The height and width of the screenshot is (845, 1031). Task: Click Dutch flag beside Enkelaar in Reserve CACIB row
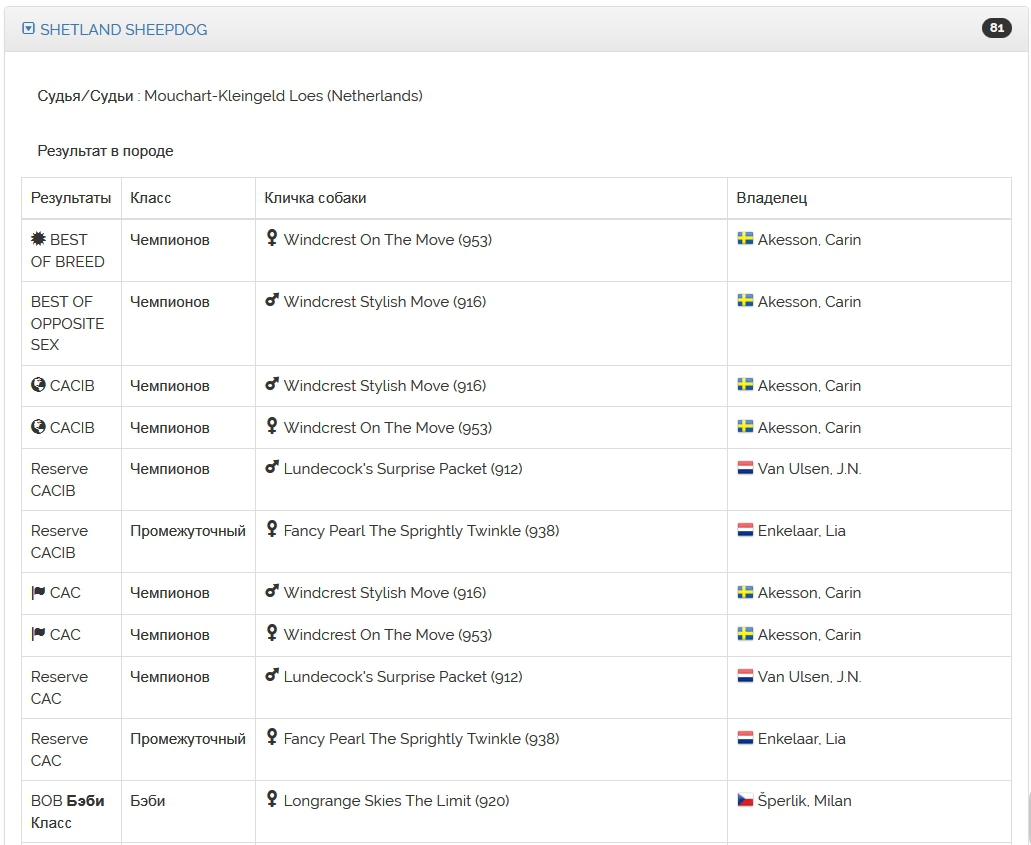coord(745,530)
